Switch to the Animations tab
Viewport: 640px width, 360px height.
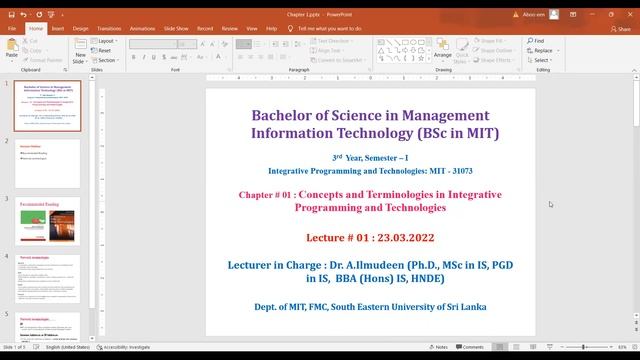coord(142,29)
